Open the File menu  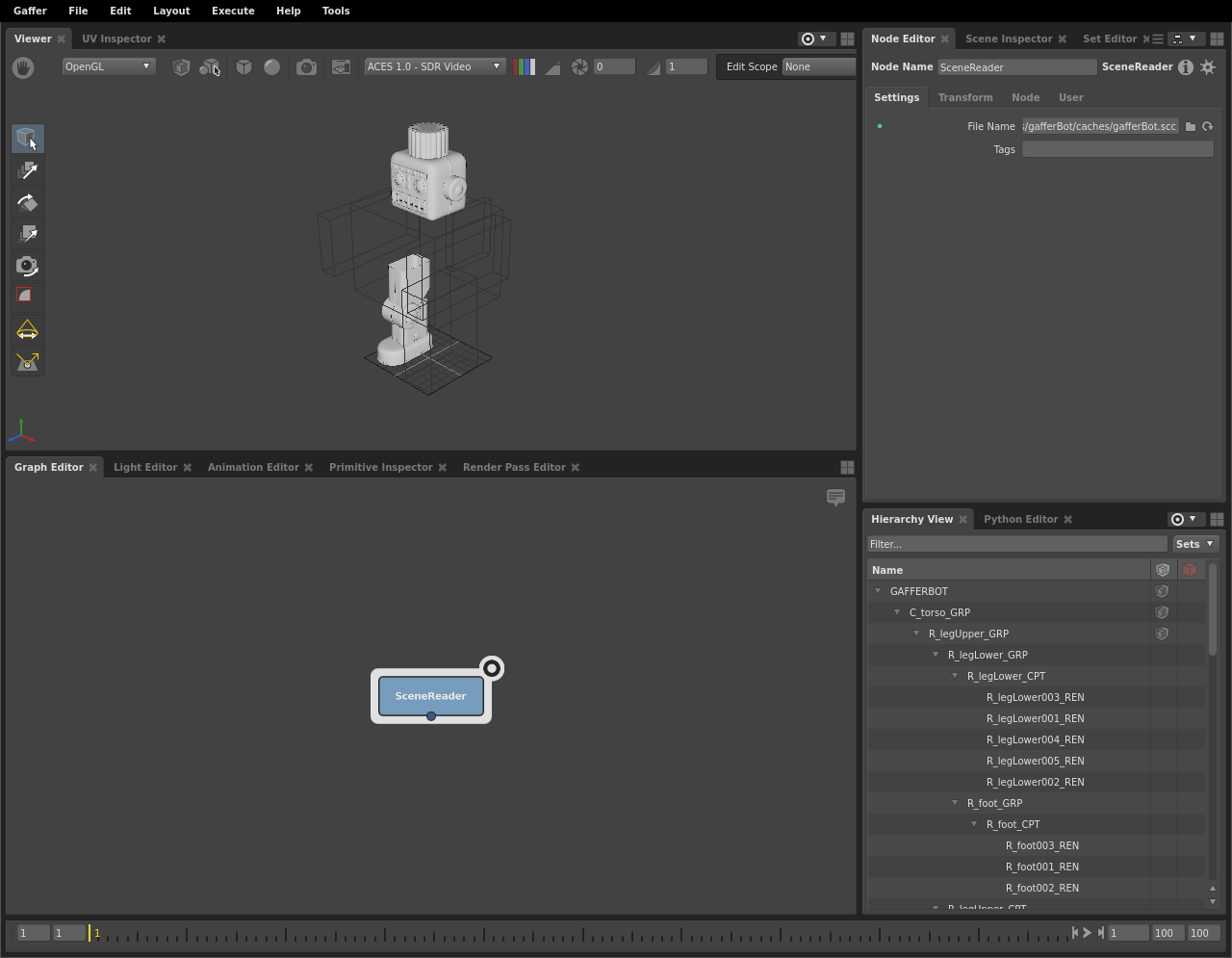pos(78,11)
